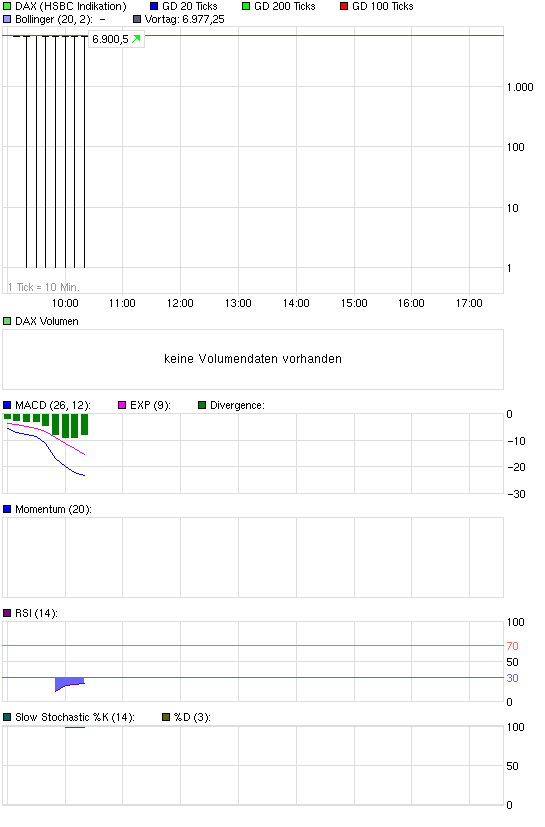The image size is (545, 827).
Task: Click the 10:00 time axis label
Action: pos(65,303)
